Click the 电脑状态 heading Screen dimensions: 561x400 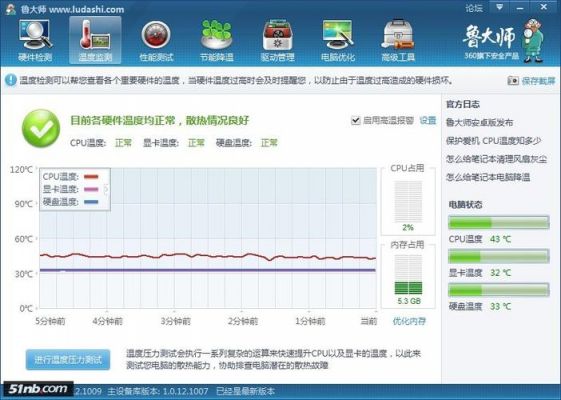[x=465, y=205]
